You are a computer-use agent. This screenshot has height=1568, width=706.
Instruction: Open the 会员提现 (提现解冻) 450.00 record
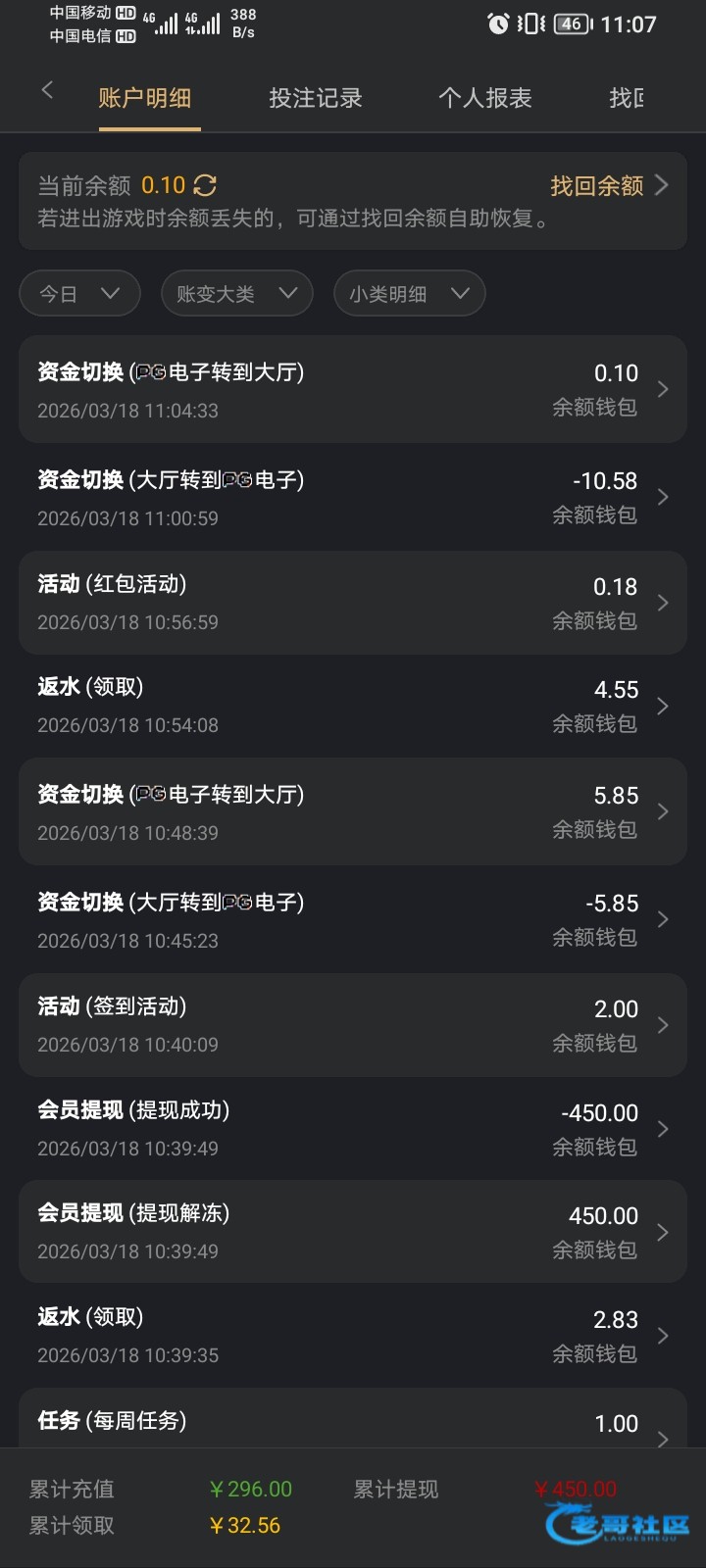tap(352, 1232)
